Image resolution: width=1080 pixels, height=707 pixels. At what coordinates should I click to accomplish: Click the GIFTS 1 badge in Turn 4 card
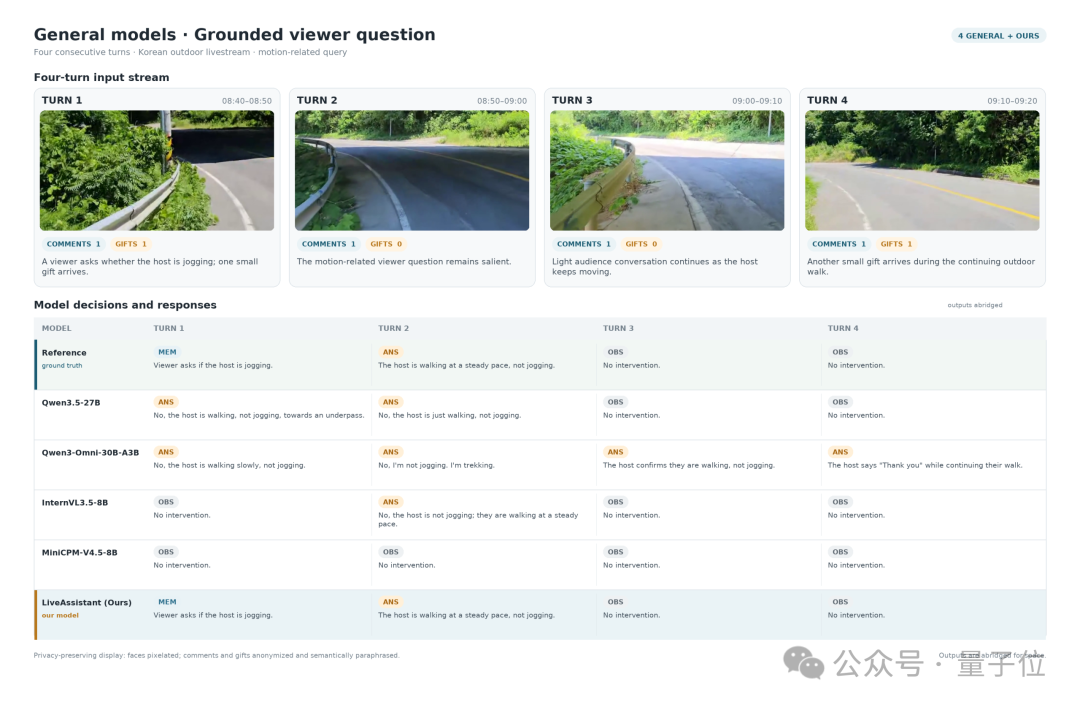pyautogui.click(x=896, y=244)
